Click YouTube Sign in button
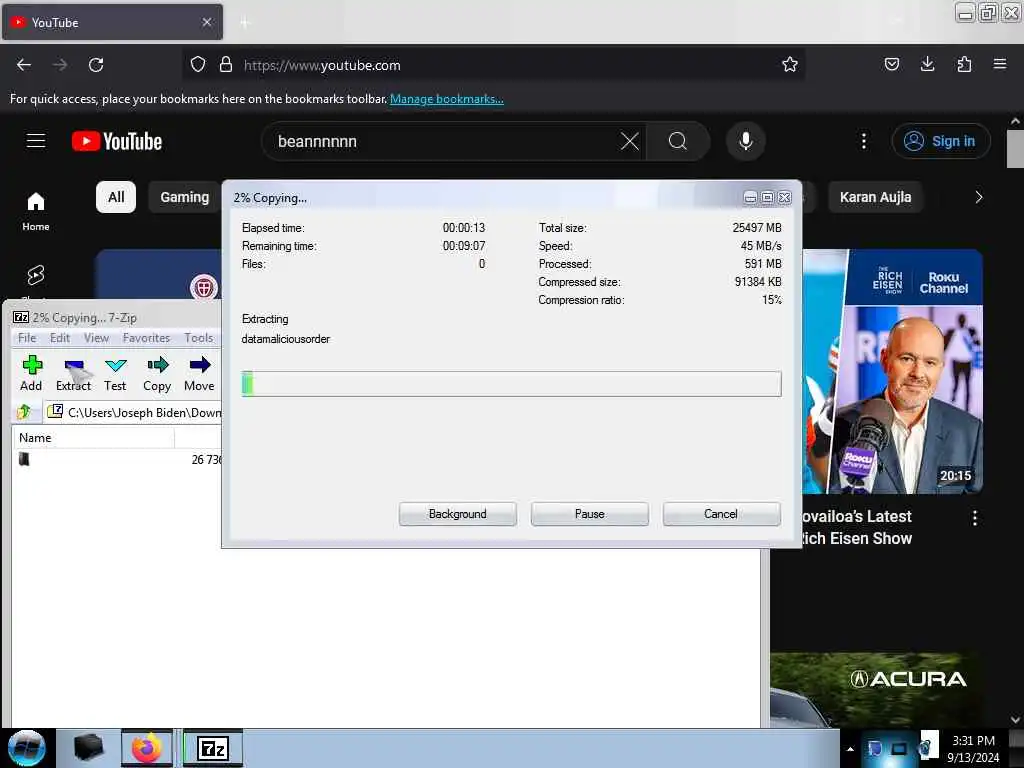The image size is (1024, 768). tap(940, 141)
